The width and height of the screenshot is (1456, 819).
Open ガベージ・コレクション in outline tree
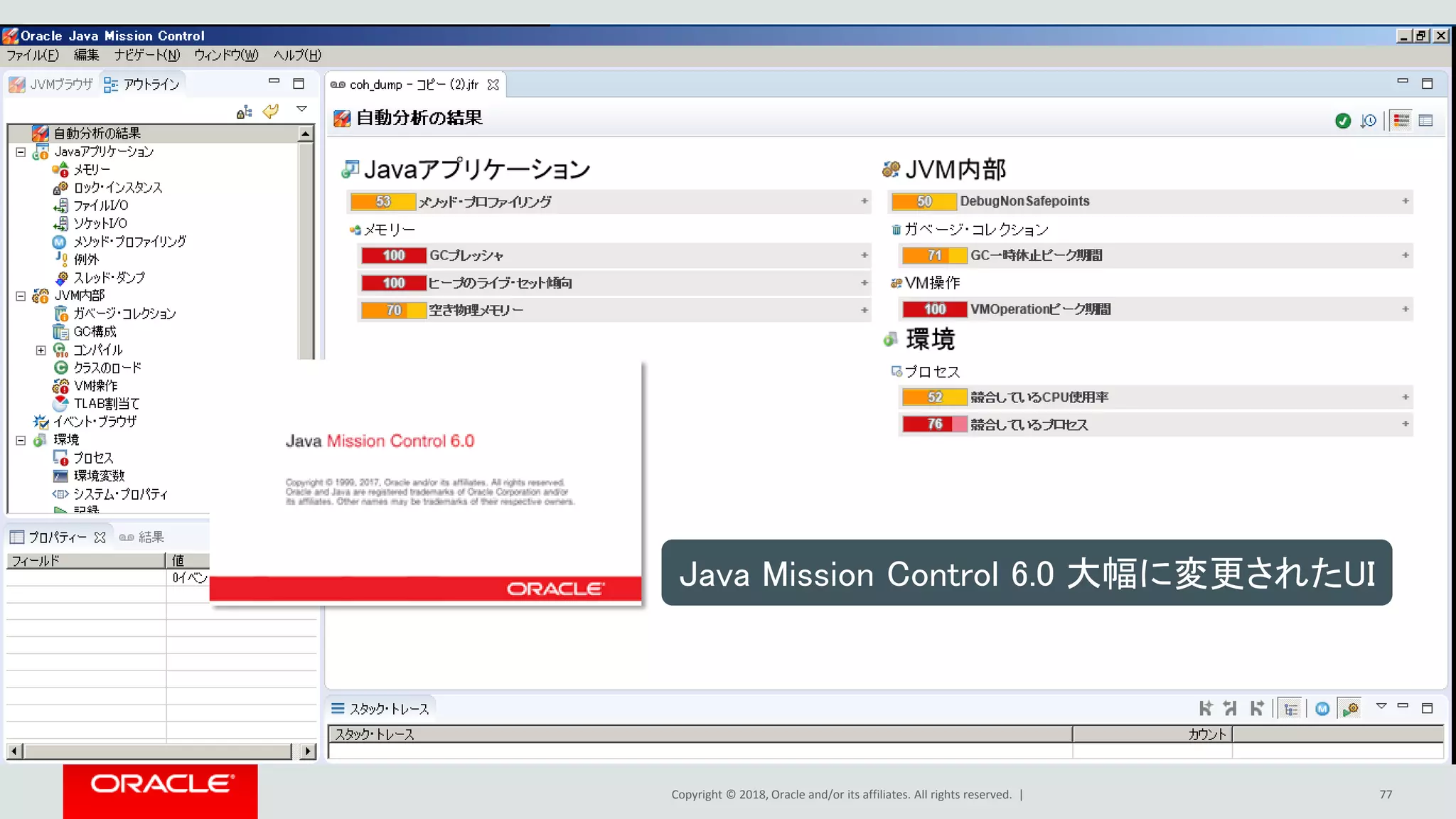pos(124,314)
